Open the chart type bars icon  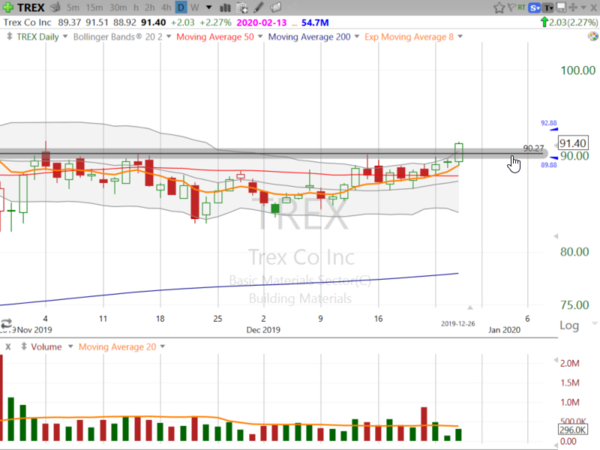pyautogui.click(x=225, y=7)
